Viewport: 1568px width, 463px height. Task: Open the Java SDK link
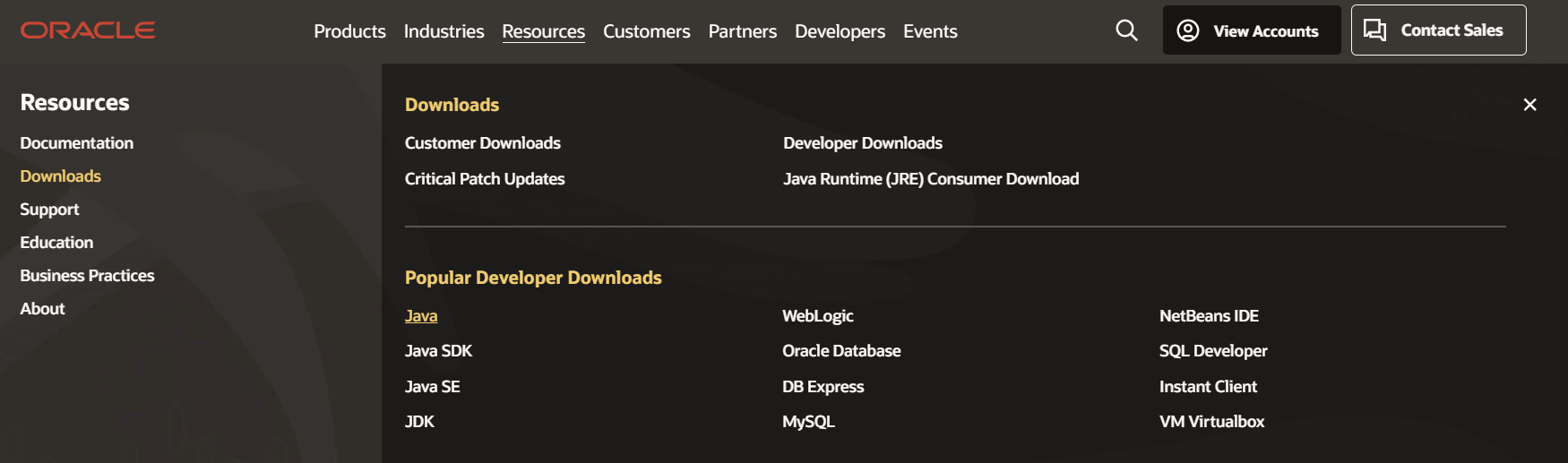click(x=438, y=351)
